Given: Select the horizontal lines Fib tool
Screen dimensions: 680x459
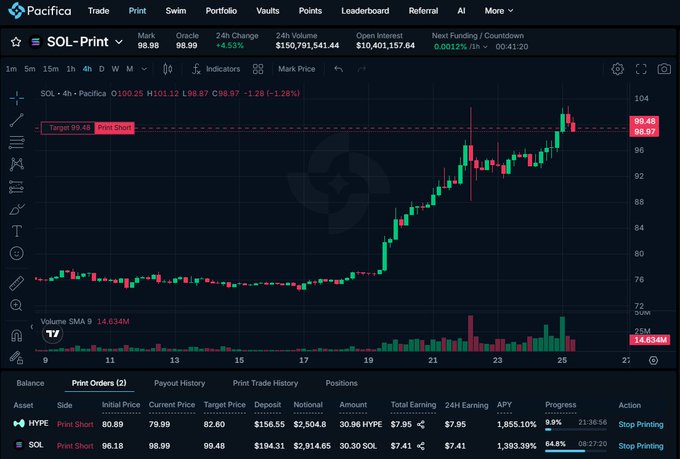Looking at the screenshot, I should (16, 142).
